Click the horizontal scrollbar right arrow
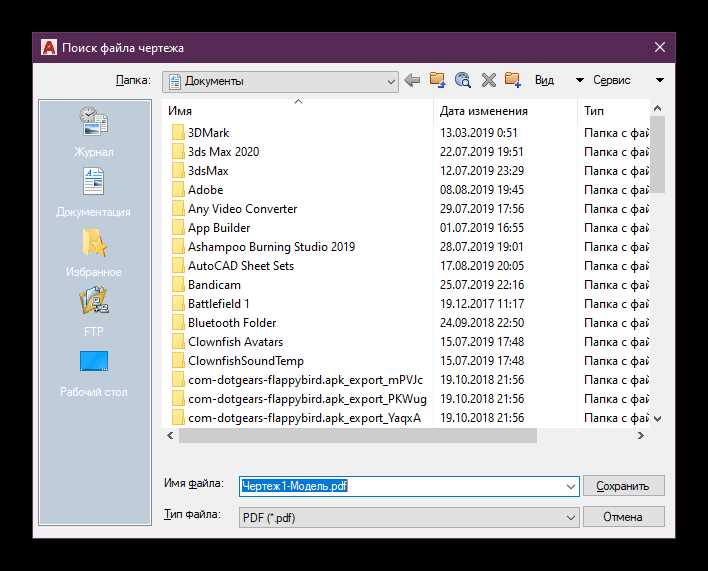 click(x=641, y=436)
